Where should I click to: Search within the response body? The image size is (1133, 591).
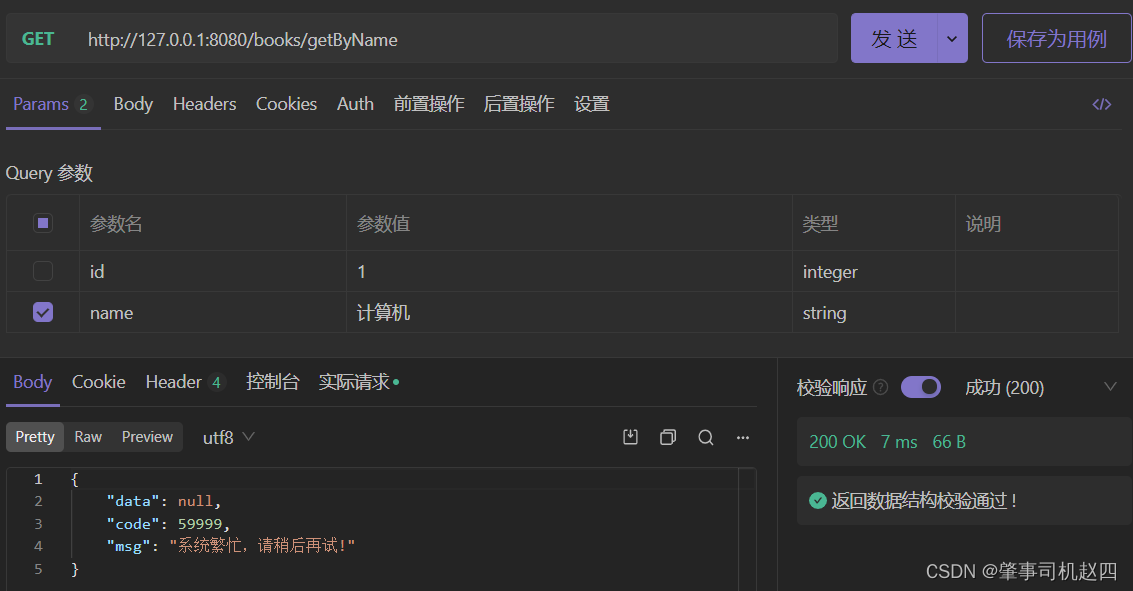706,437
